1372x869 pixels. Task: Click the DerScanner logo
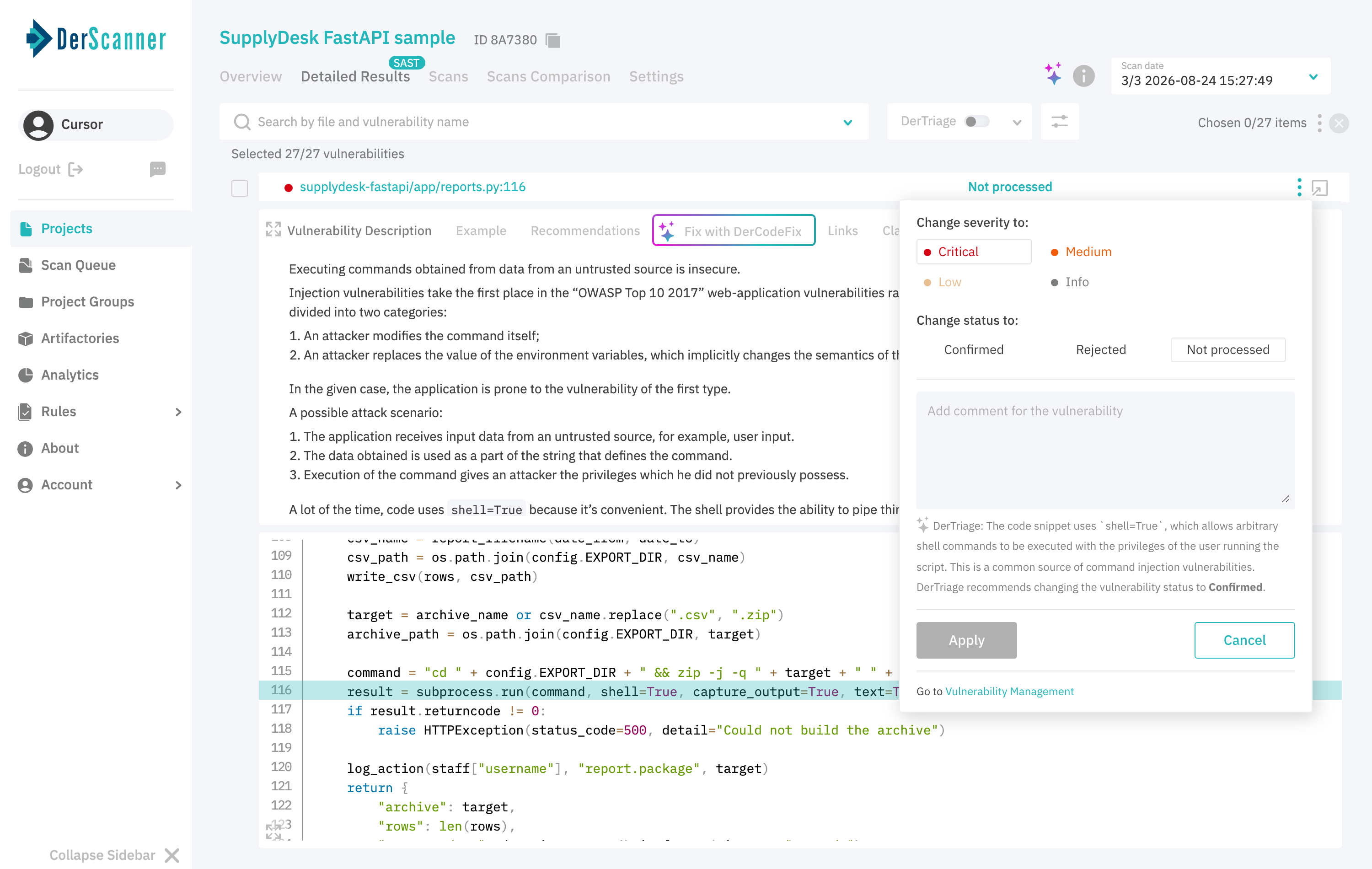96,39
